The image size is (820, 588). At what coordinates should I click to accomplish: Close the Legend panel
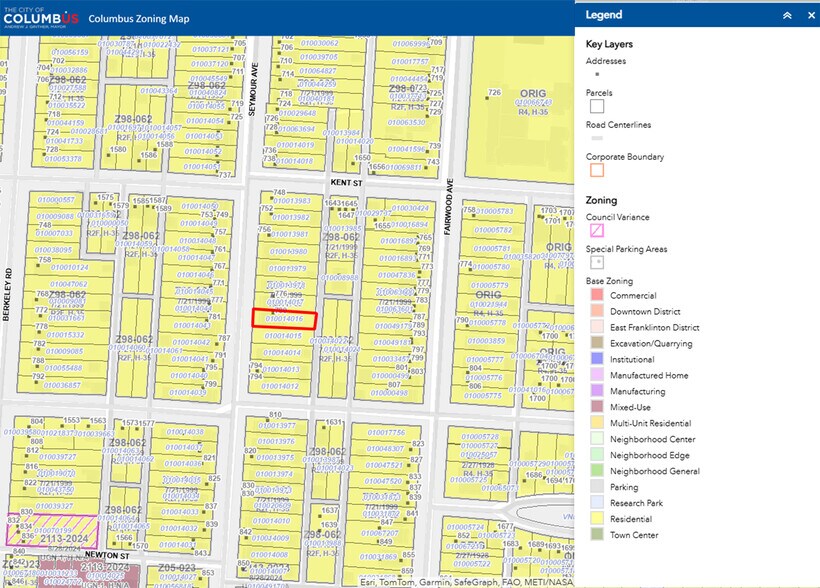[808, 15]
